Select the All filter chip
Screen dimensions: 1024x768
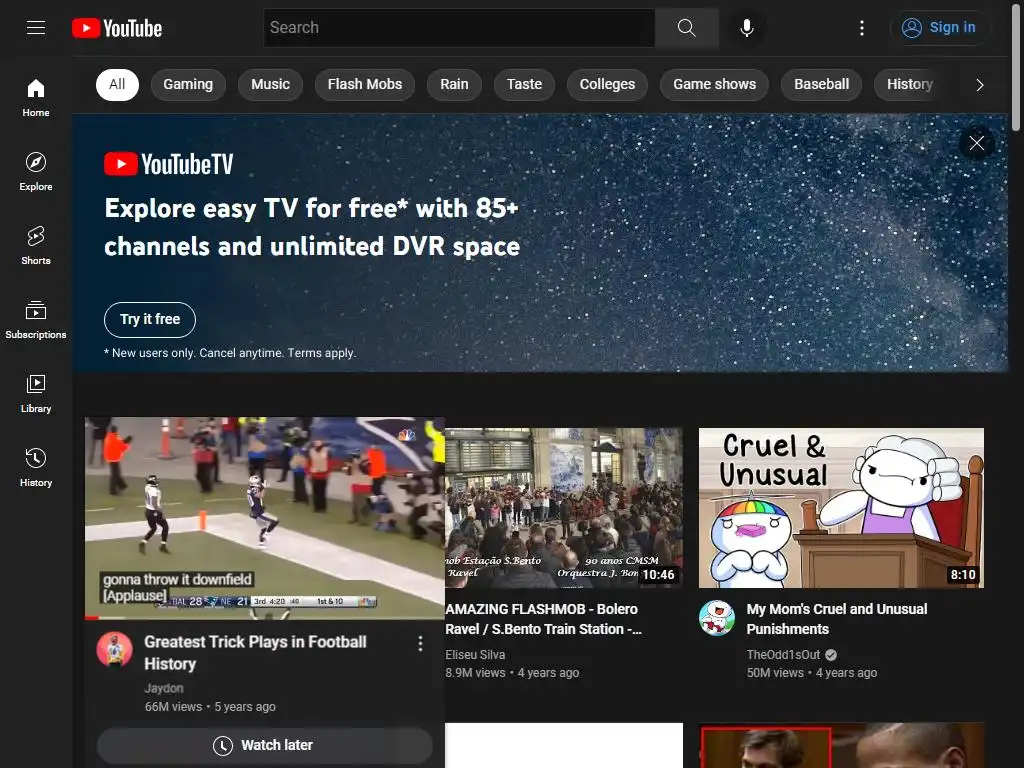coord(118,84)
